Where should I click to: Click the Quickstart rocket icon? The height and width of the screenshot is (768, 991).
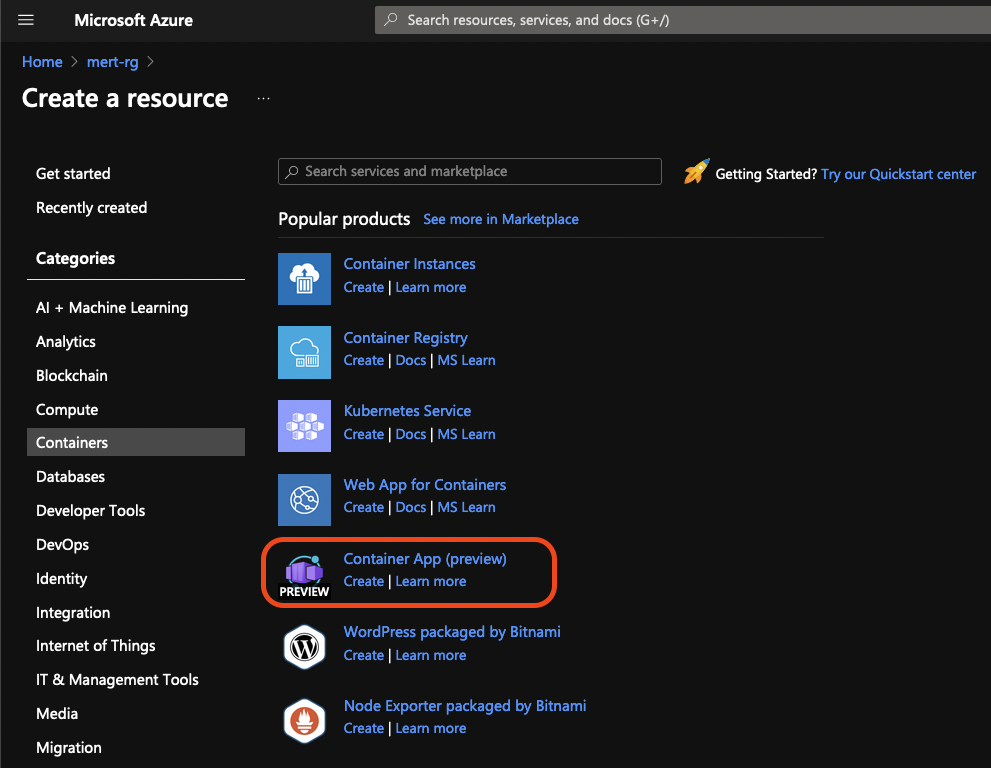pyautogui.click(x=696, y=172)
